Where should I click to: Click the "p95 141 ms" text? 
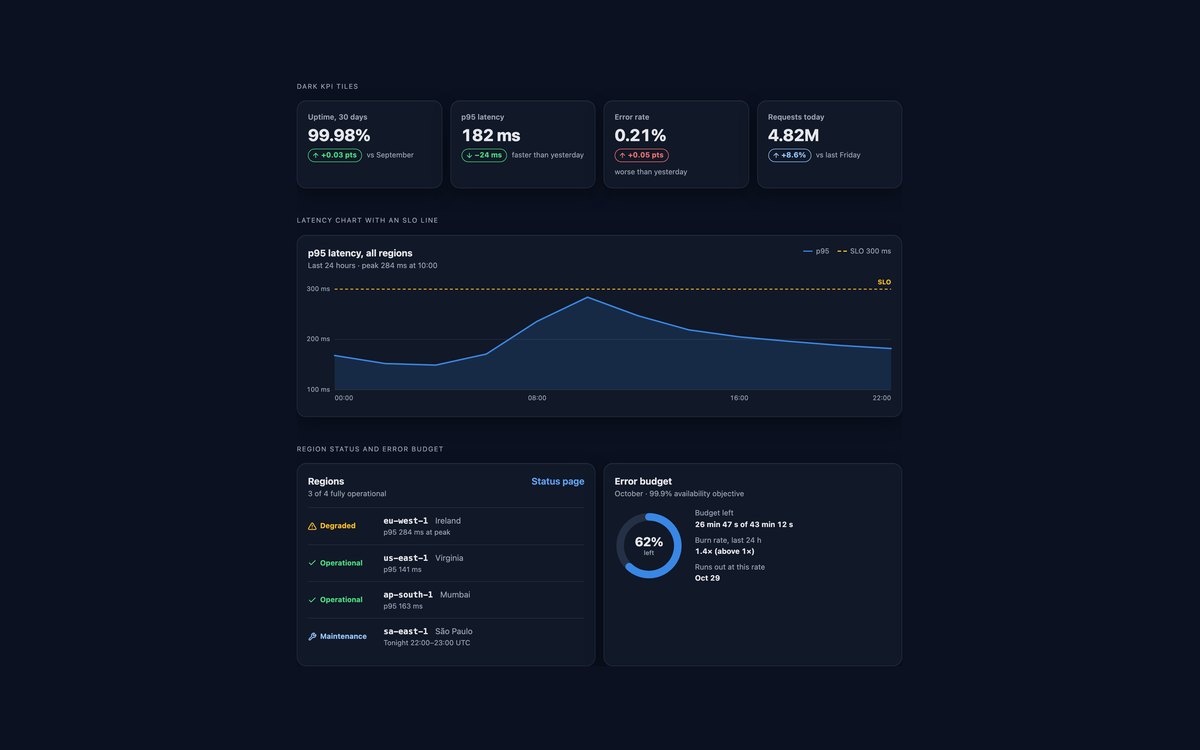(x=403, y=569)
